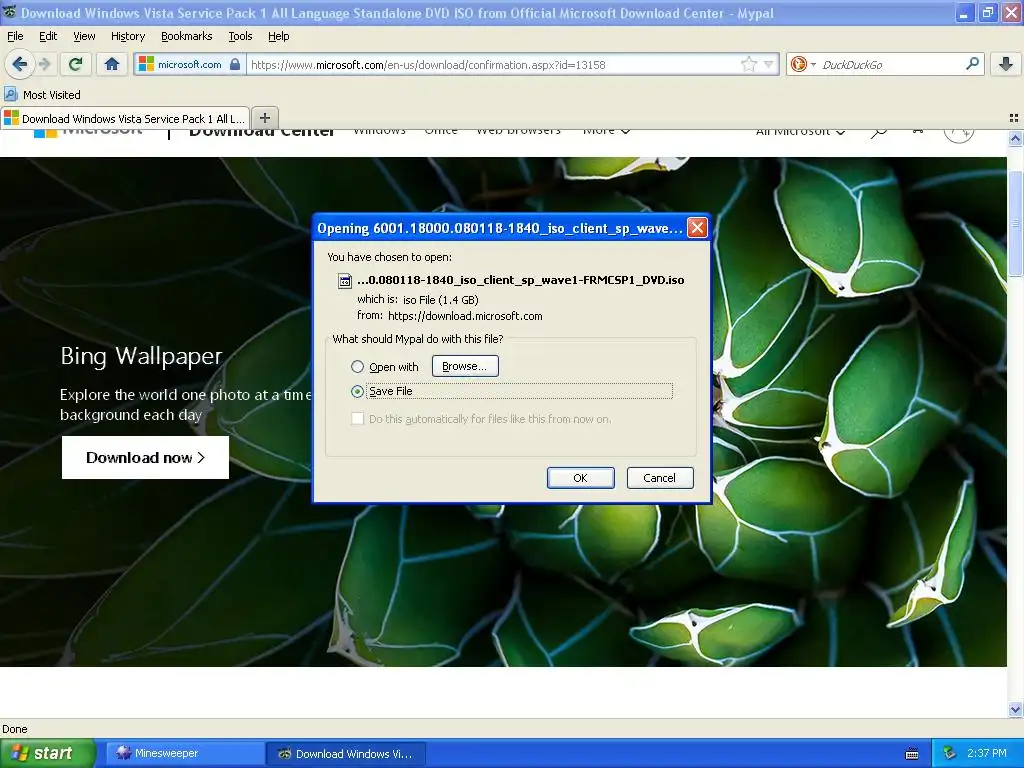The height and width of the screenshot is (768, 1024).
Task: Open the Windows Start button
Action: (48, 753)
